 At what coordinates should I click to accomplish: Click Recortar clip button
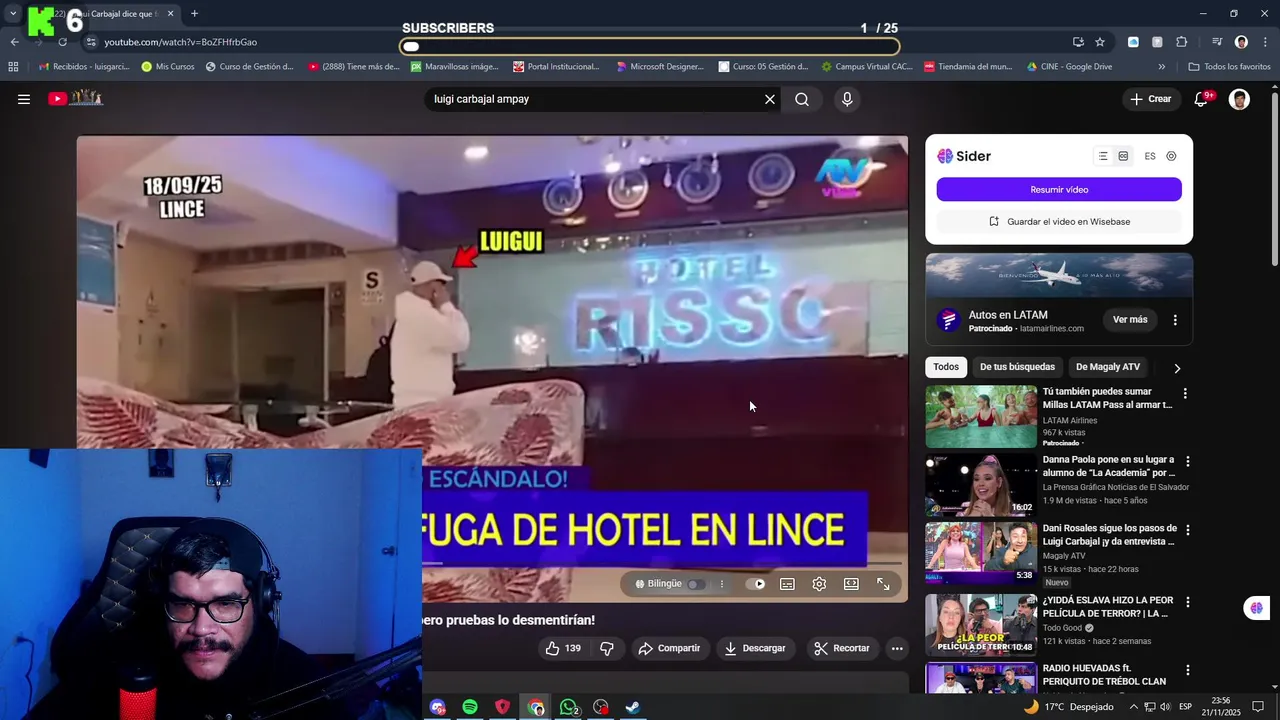point(842,648)
